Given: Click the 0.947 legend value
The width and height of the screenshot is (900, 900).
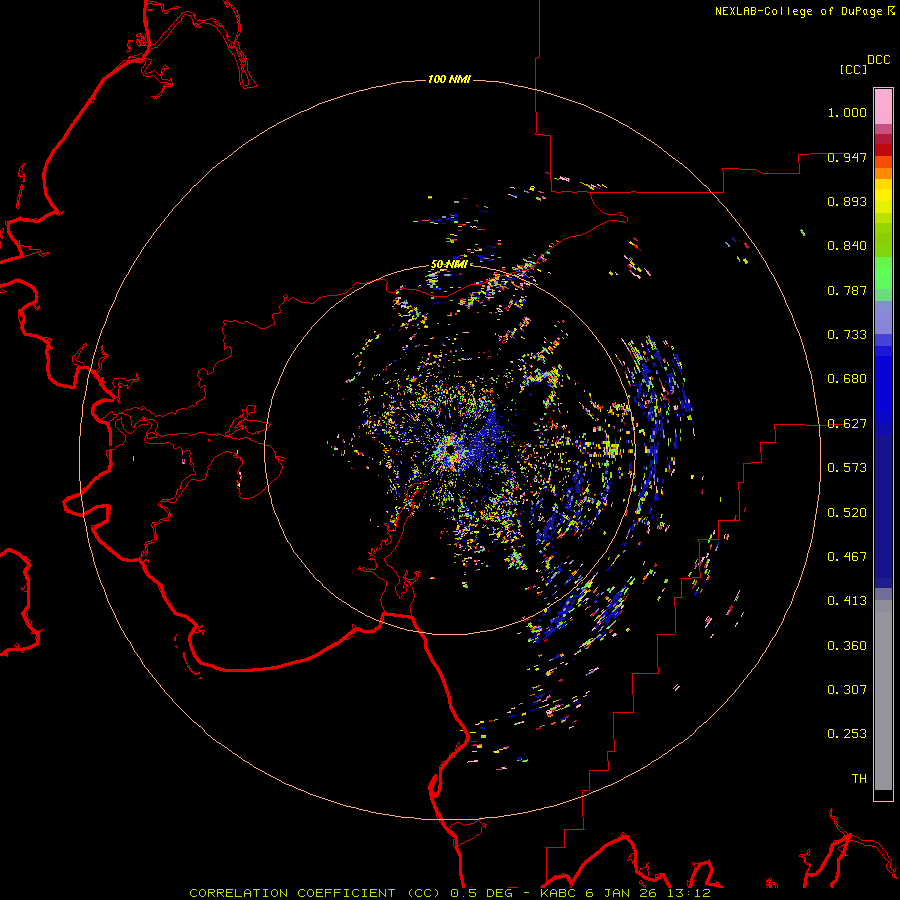Looking at the screenshot, I should pos(847,157).
